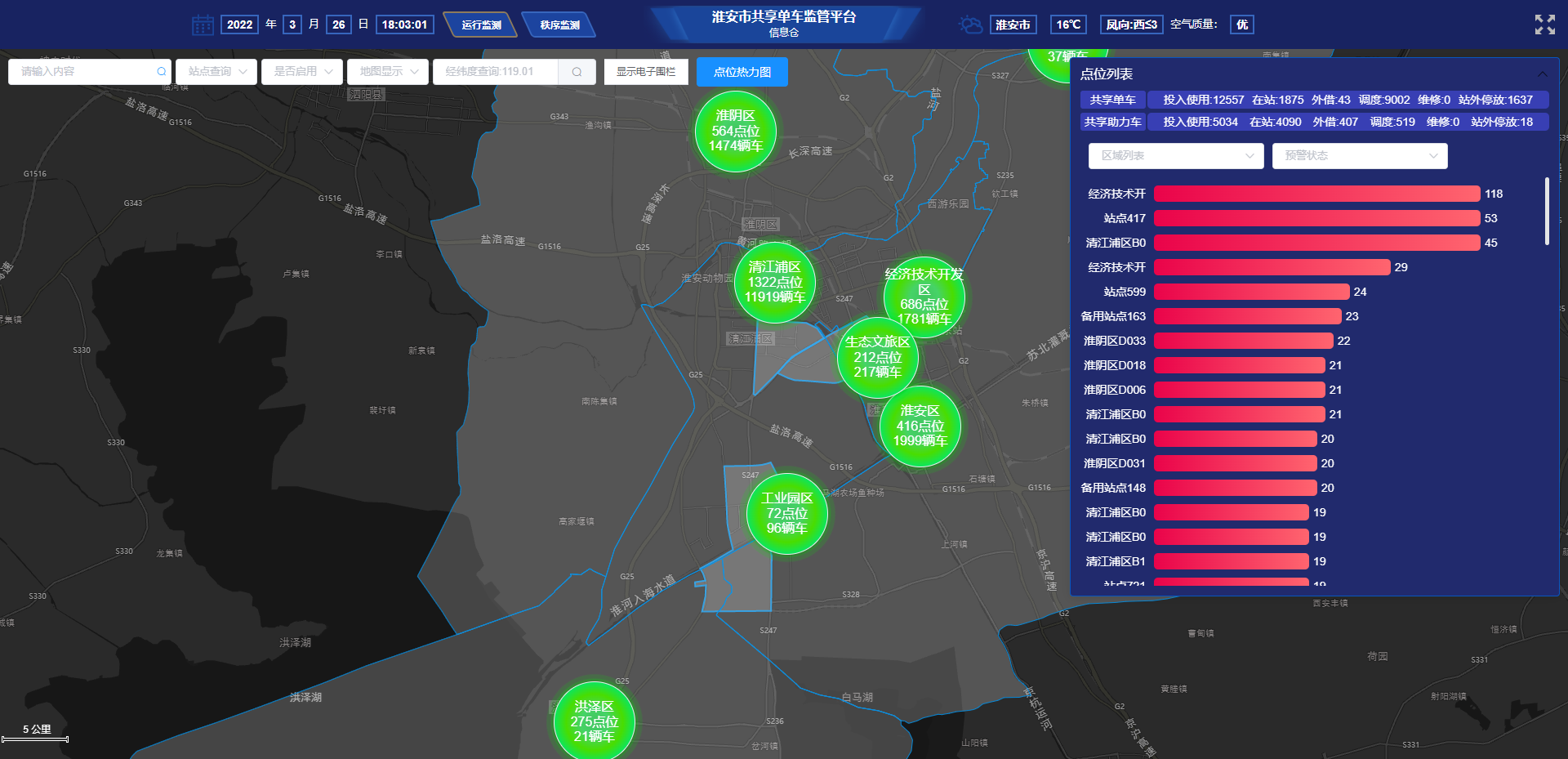Select the 共享单车 stats row tab

point(1112,100)
